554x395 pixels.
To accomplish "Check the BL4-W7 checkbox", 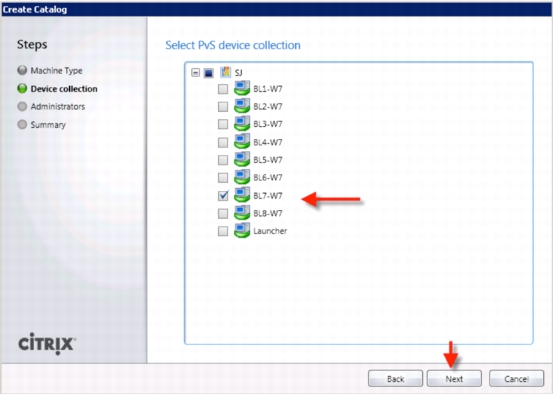I will coord(223,142).
